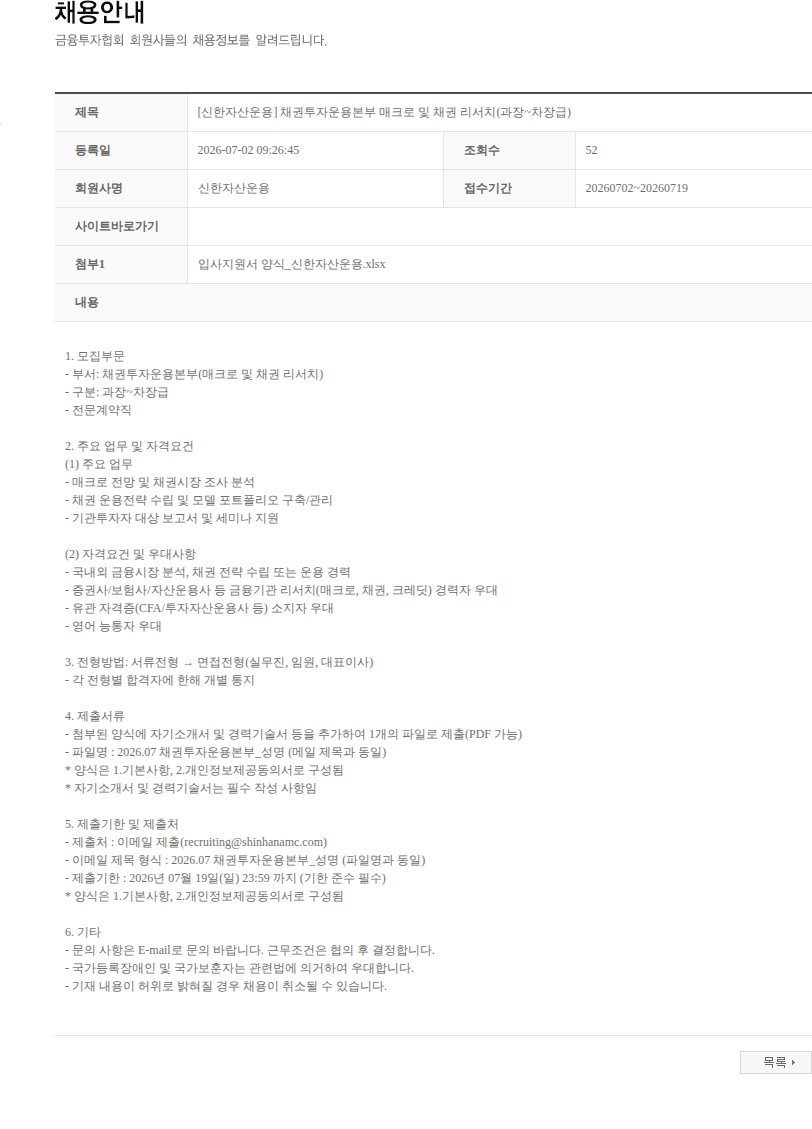The width and height of the screenshot is (812, 1129).
Task: Click the heading 6. 기타
Action: pyautogui.click(x=83, y=932)
